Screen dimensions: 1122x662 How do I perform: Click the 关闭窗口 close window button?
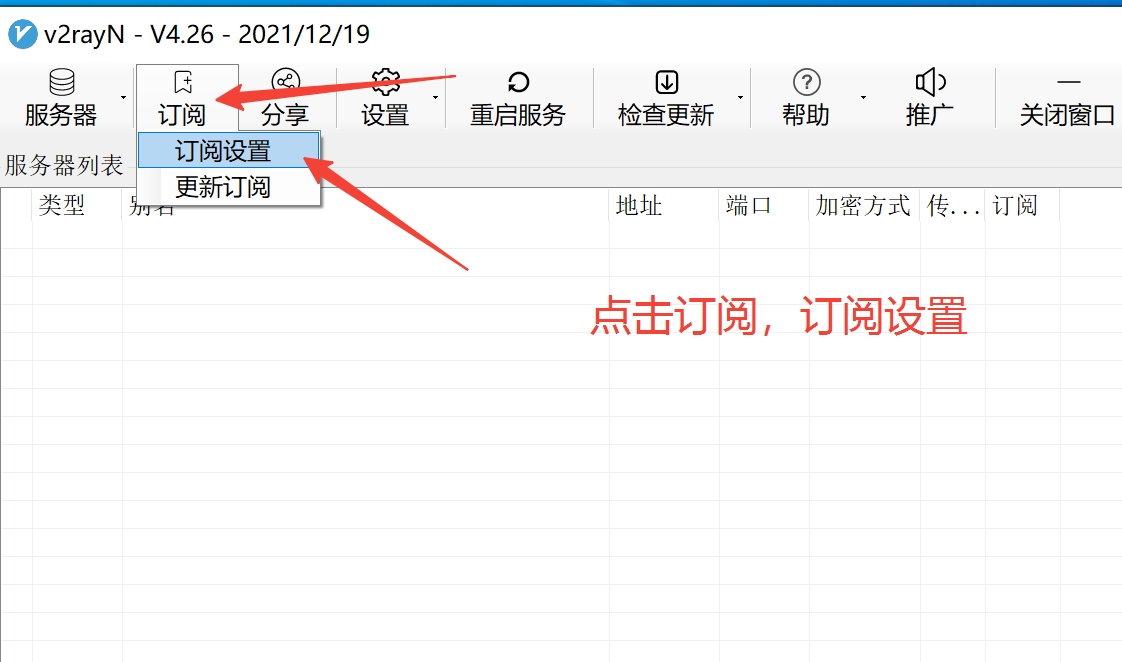pos(1067,97)
